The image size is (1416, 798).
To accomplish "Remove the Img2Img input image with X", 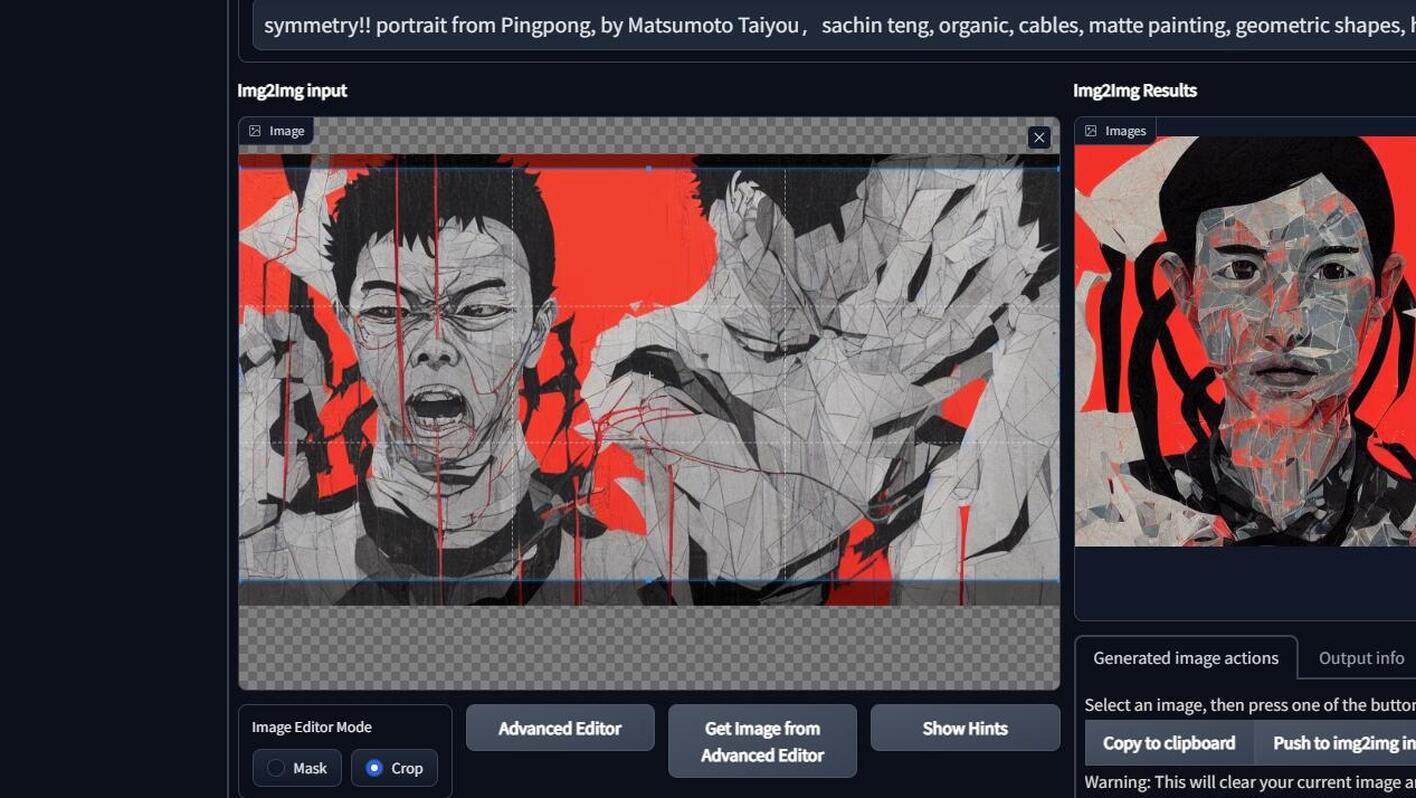I will pos(1039,138).
